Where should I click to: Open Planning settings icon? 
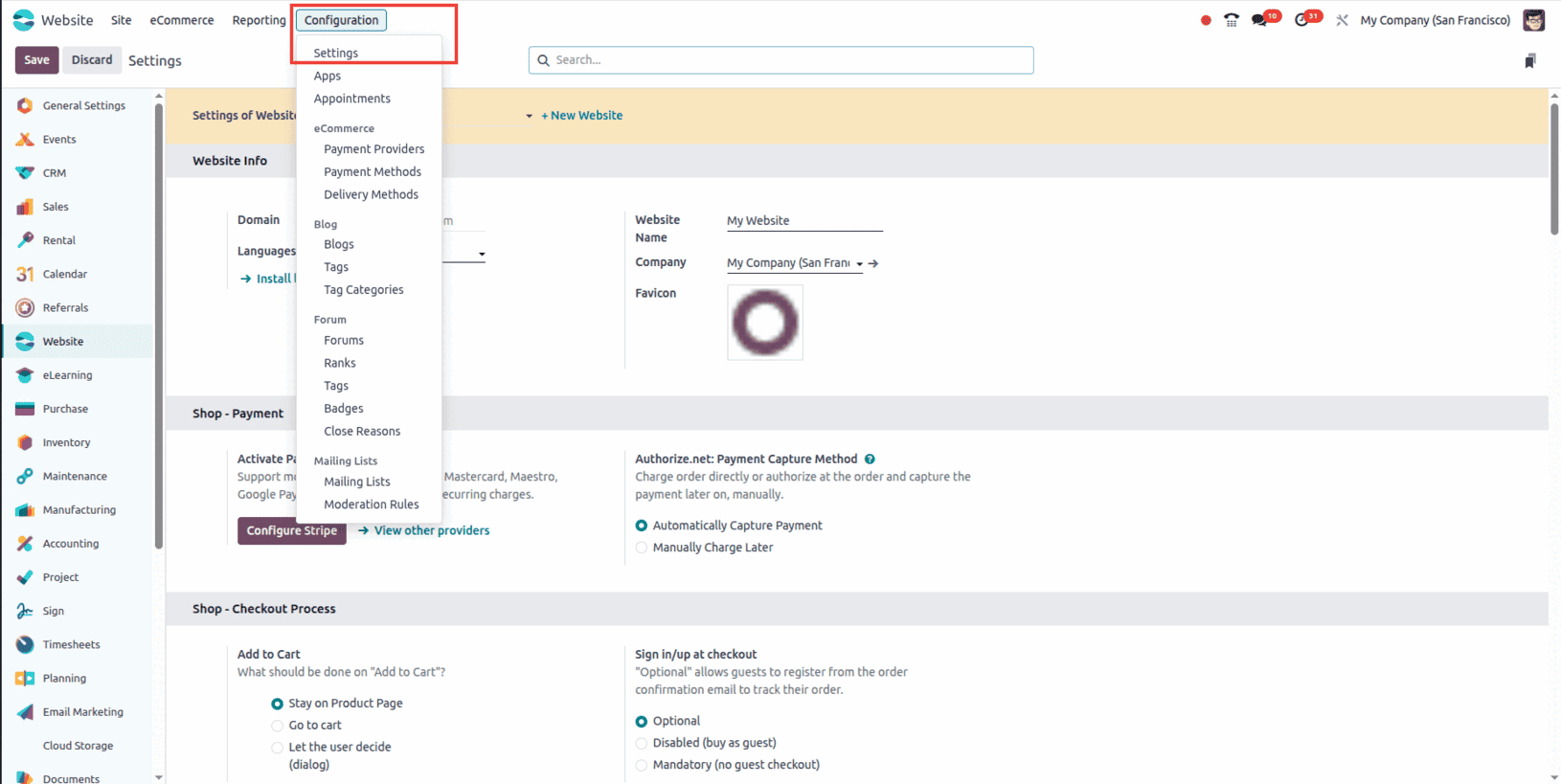pos(25,679)
